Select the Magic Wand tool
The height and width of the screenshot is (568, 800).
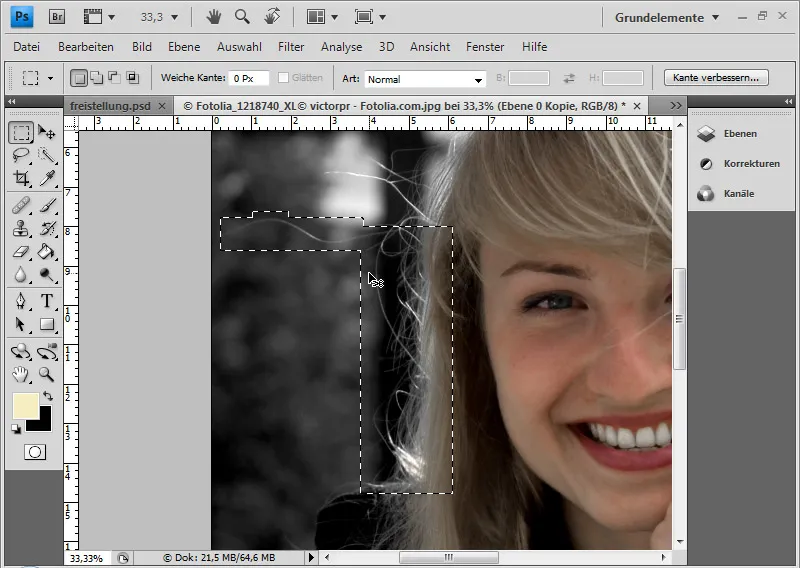(47, 155)
